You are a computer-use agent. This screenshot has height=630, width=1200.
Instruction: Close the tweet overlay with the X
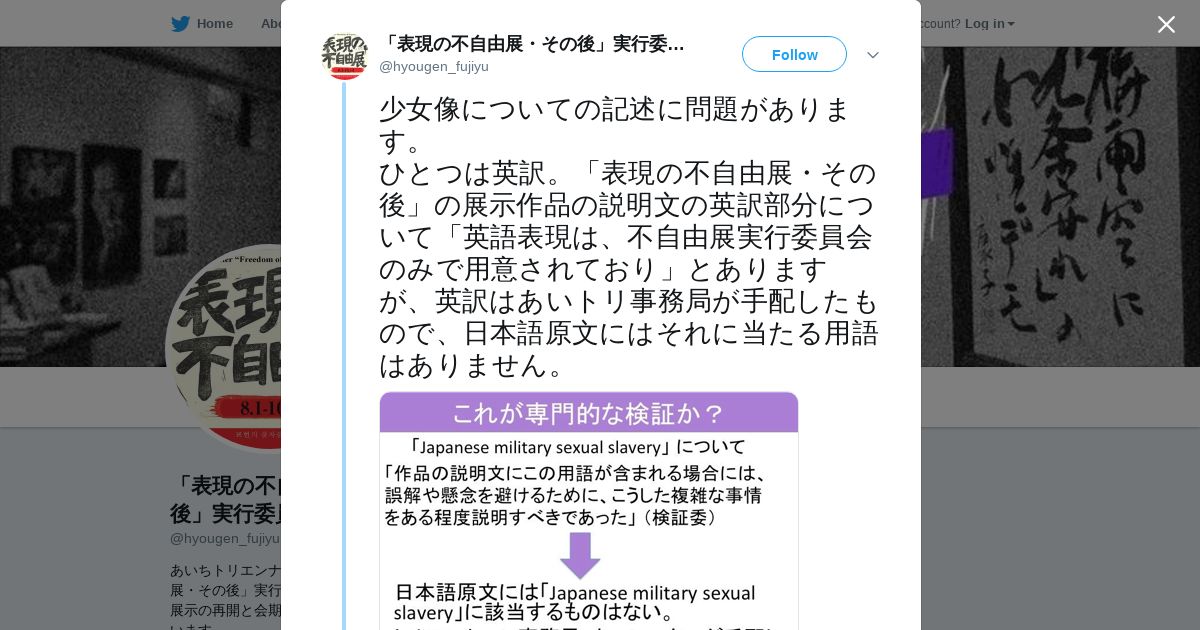1166,24
